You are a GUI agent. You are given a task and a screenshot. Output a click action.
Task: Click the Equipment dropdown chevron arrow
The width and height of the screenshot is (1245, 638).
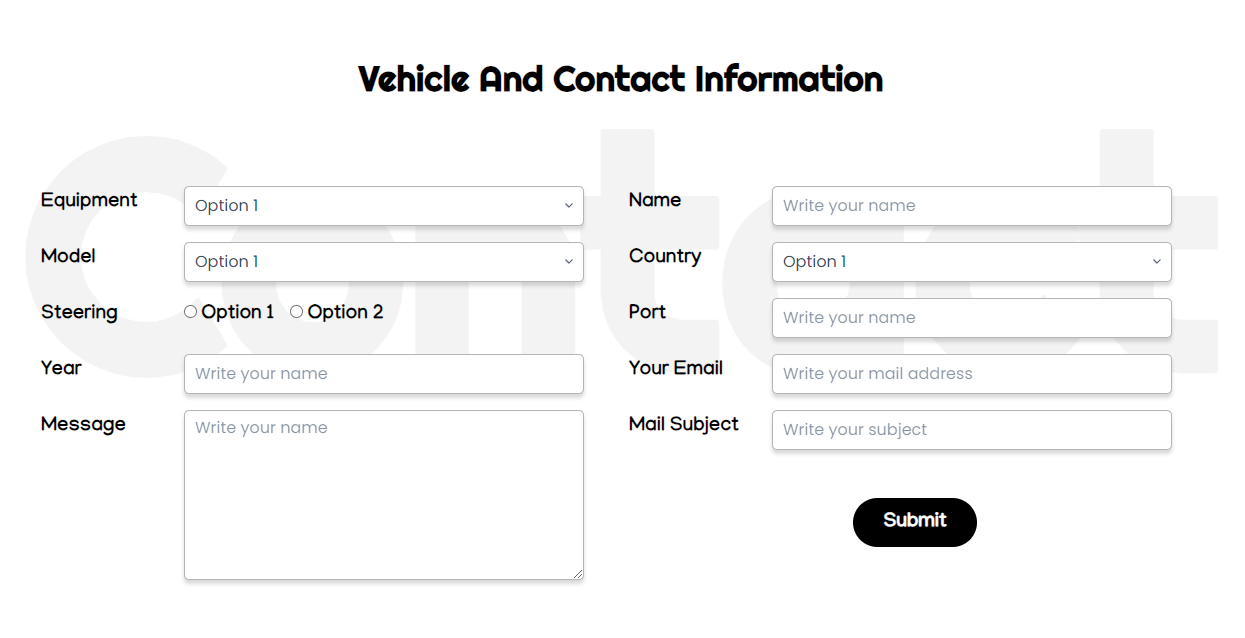click(568, 206)
